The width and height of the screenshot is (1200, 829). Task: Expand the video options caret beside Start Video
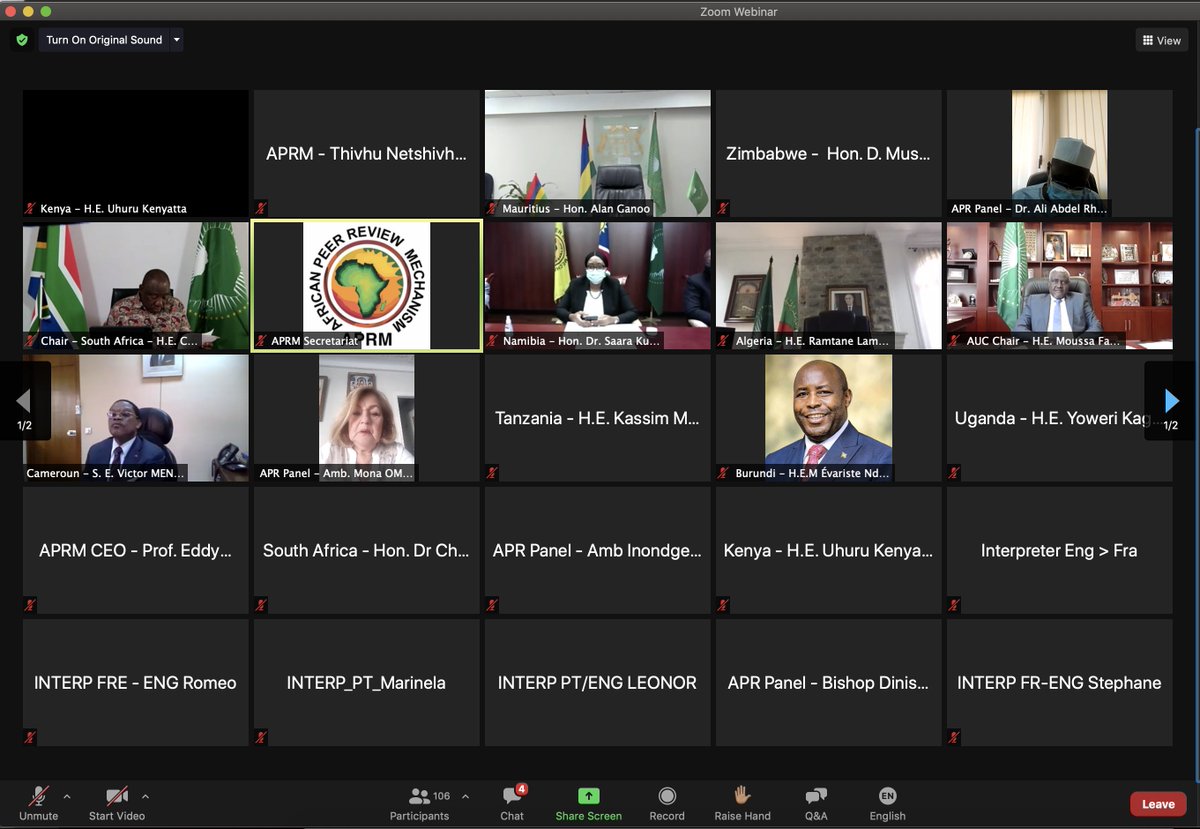click(x=145, y=796)
